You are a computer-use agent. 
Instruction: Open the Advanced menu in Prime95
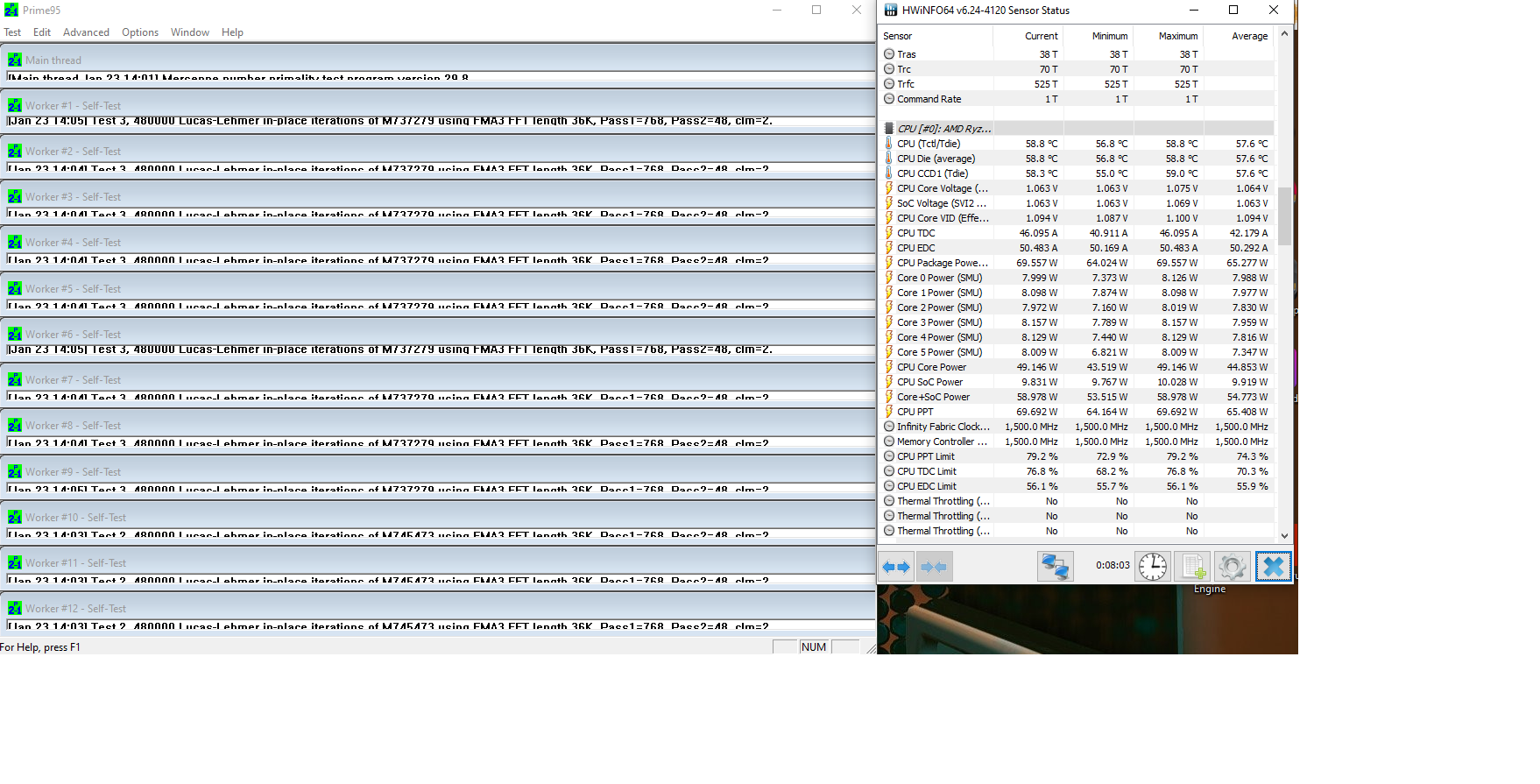coord(86,32)
